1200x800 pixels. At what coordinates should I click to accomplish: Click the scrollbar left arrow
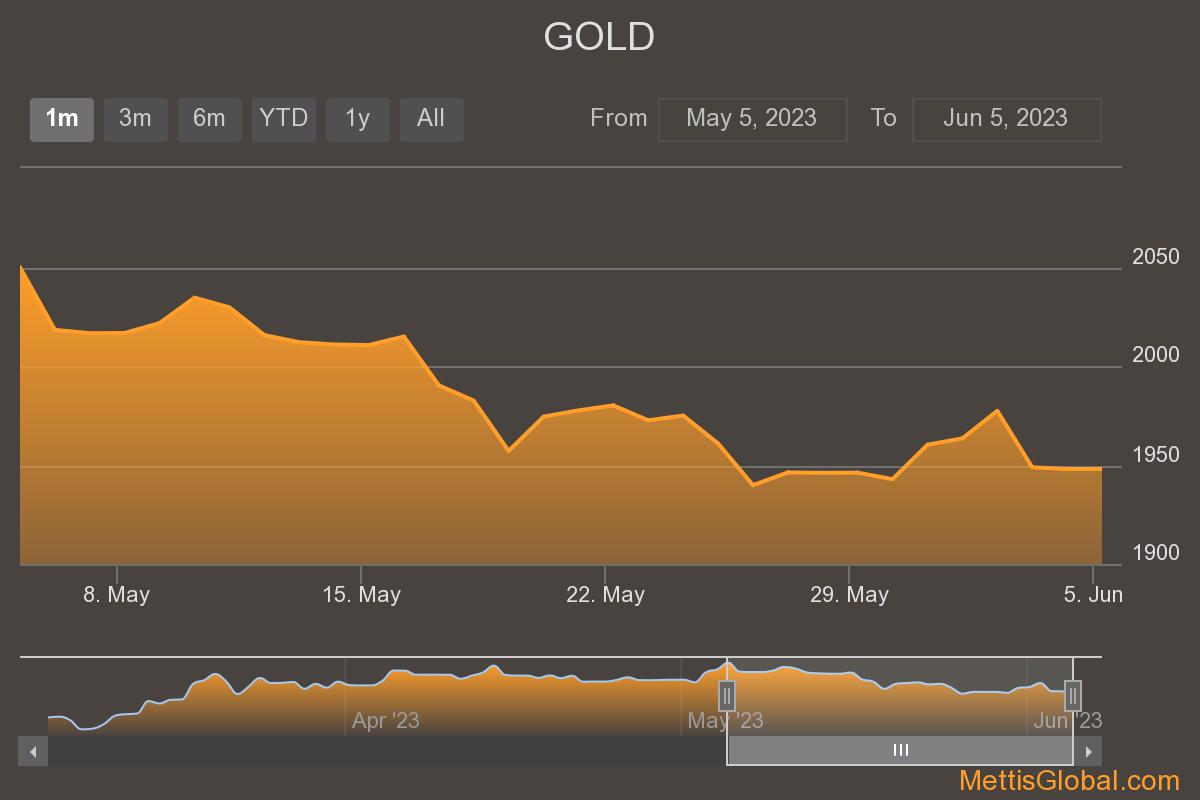tap(33, 751)
